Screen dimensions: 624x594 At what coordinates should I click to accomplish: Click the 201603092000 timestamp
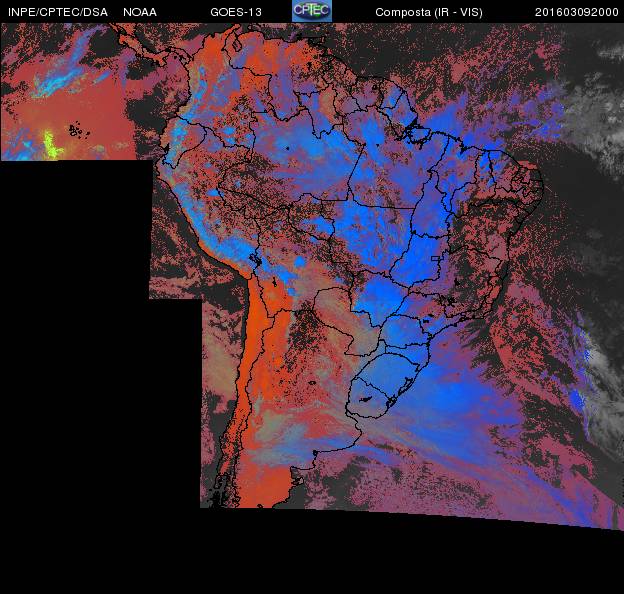[577, 12]
